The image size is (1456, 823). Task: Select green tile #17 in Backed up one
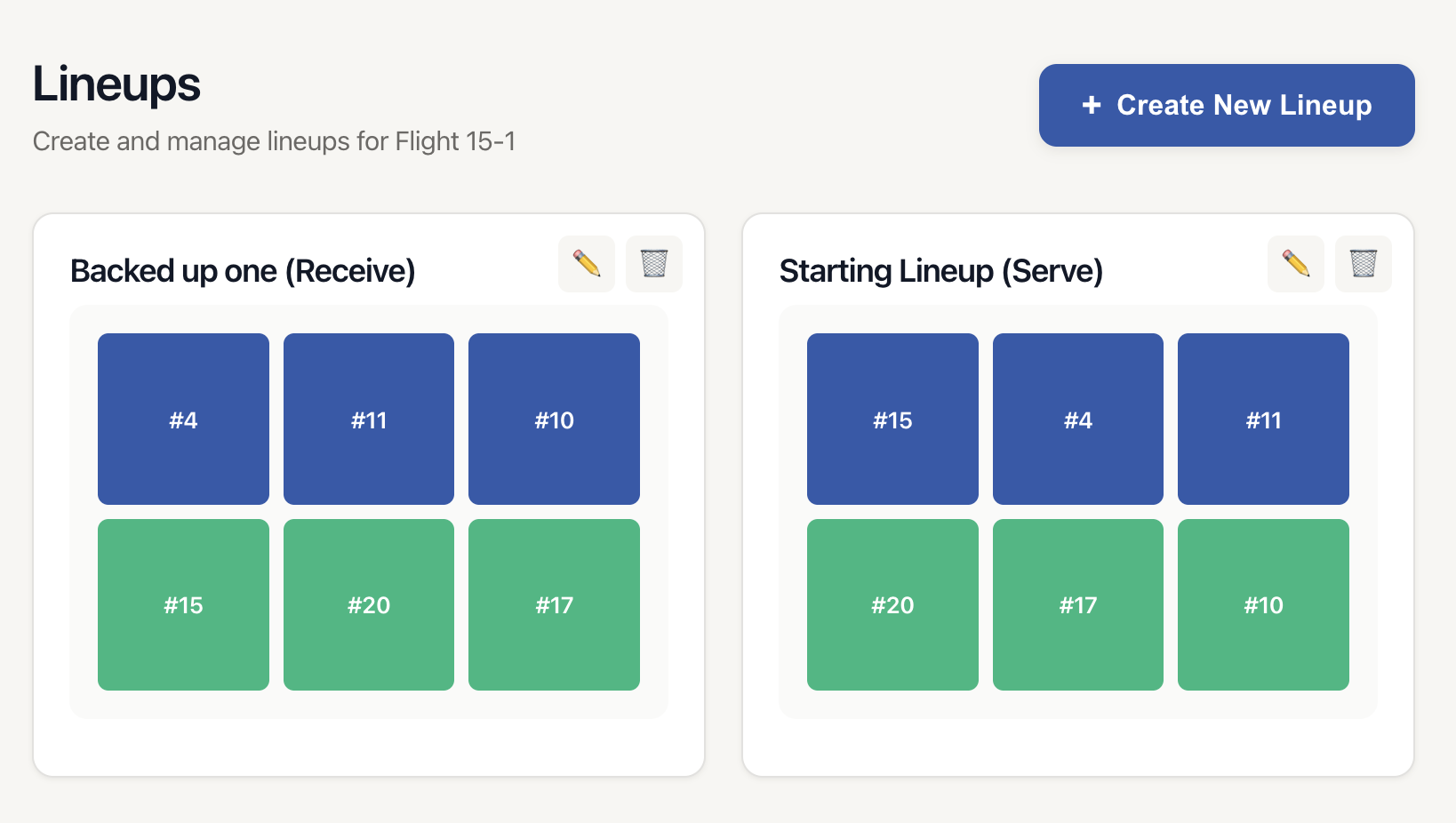(553, 604)
